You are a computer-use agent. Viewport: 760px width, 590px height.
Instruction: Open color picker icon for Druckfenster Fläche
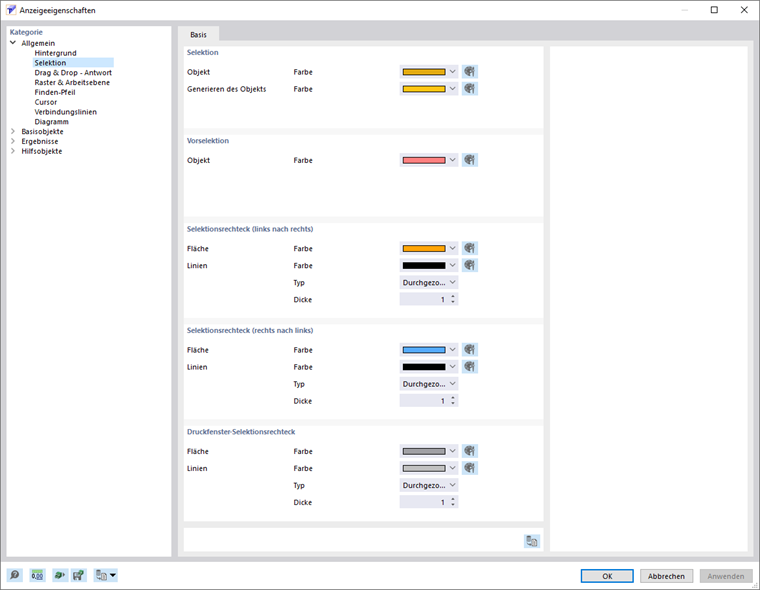click(x=470, y=451)
